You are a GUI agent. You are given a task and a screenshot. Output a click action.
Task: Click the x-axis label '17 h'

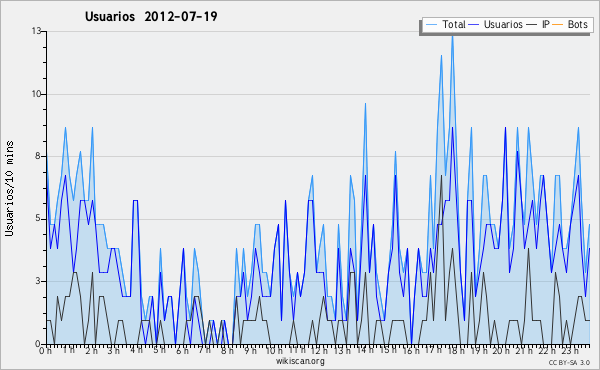[x=433, y=350]
